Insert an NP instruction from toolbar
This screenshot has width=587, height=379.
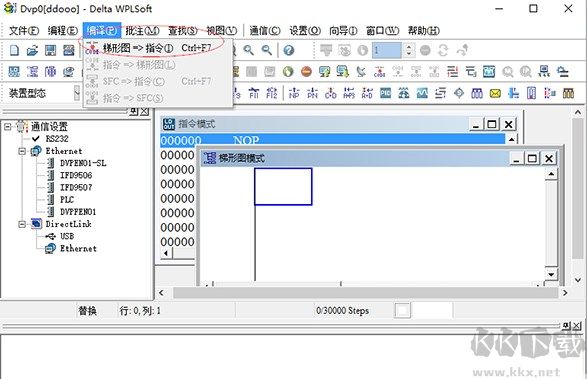(294, 93)
